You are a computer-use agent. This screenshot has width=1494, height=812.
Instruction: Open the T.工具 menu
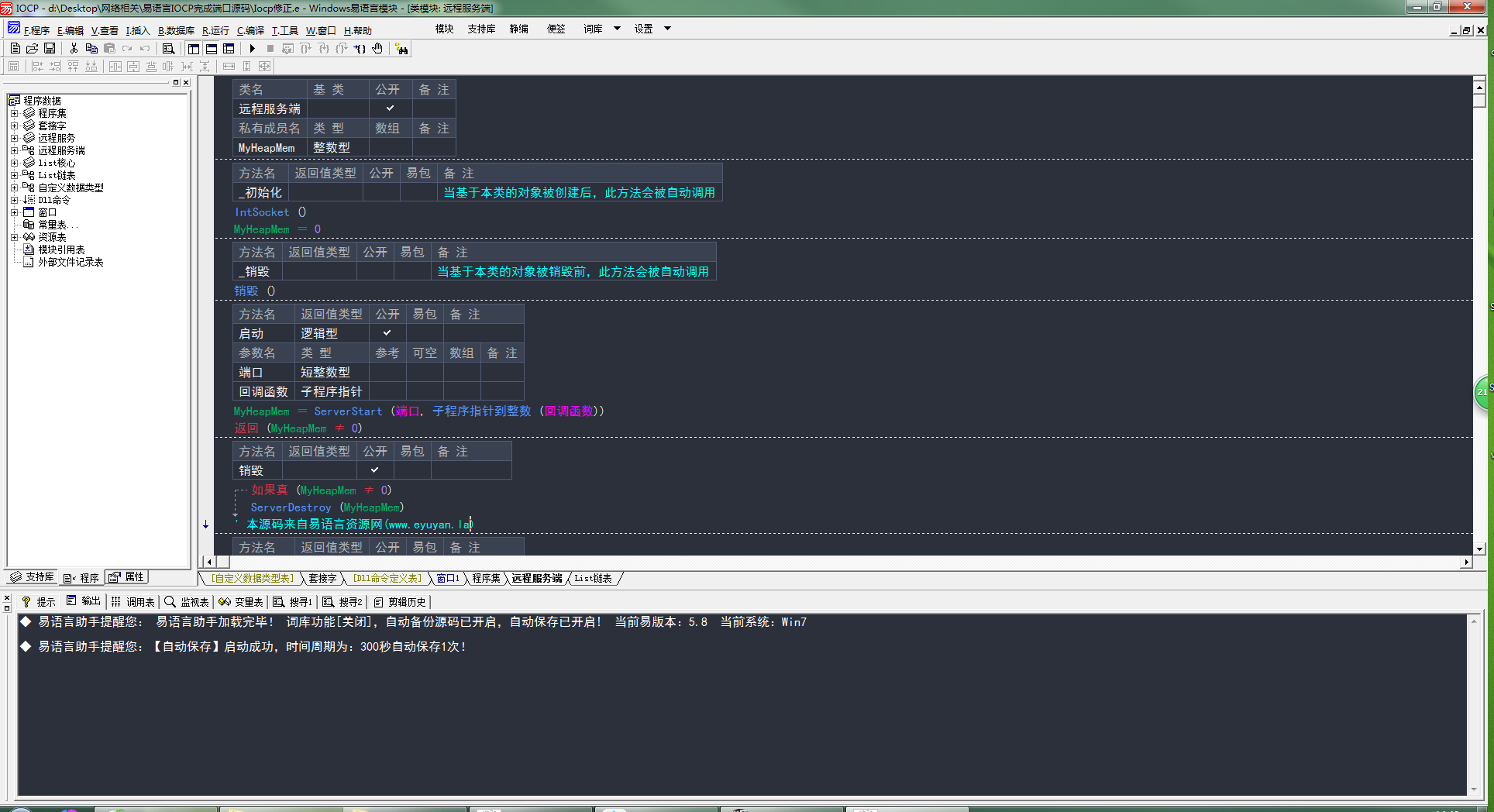(x=284, y=30)
